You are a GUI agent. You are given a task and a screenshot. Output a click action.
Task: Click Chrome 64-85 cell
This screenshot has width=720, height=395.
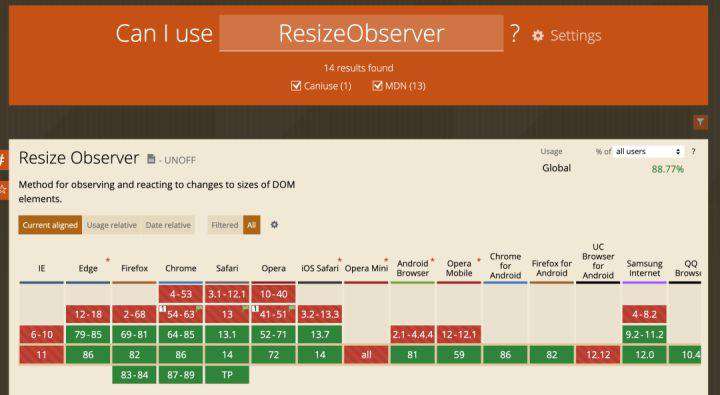click(x=181, y=334)
